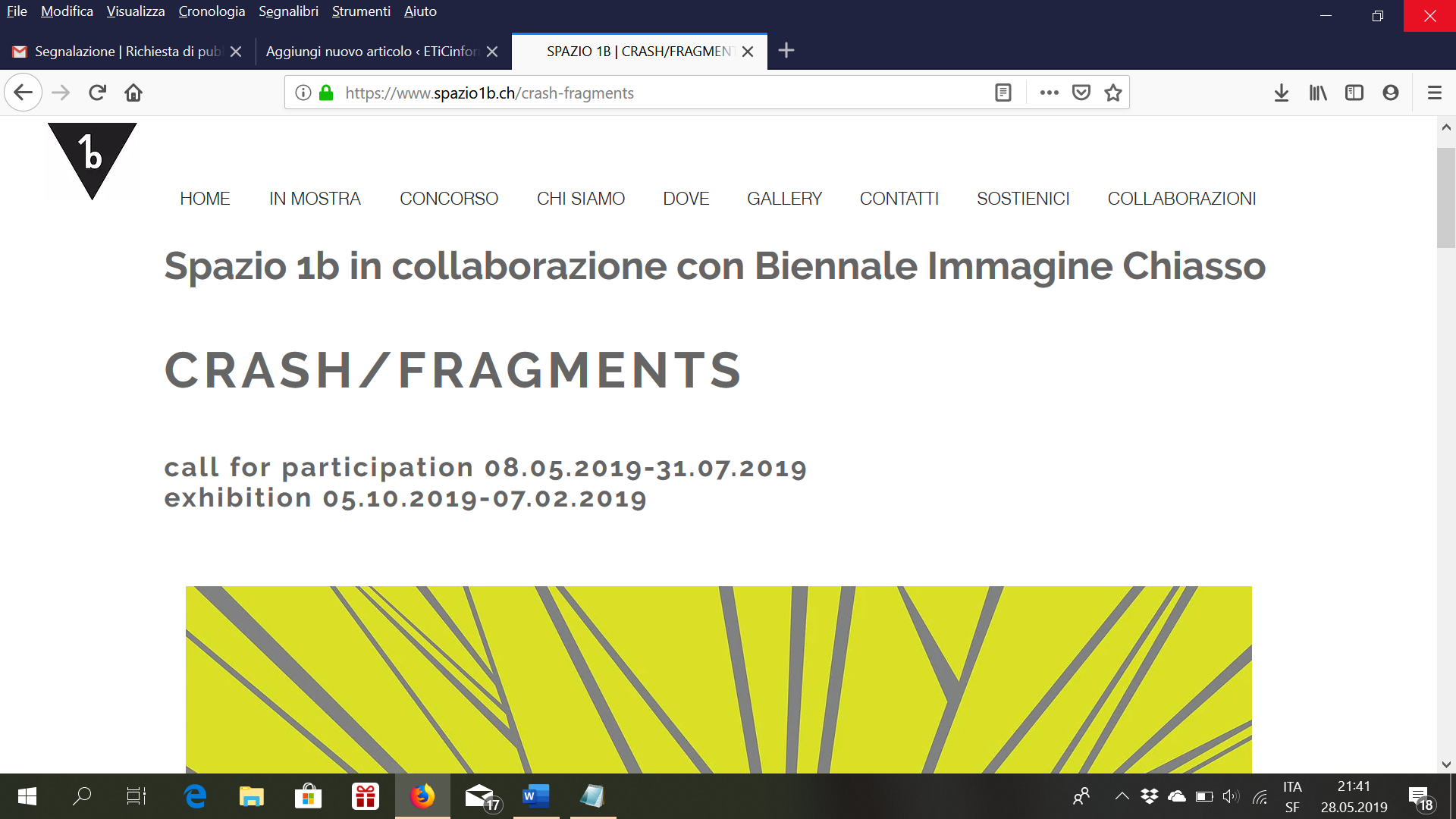Open Microsoft Store from the taskbar
The height and width of the screenshot is (819, 1456).
(x=308, y=796)
